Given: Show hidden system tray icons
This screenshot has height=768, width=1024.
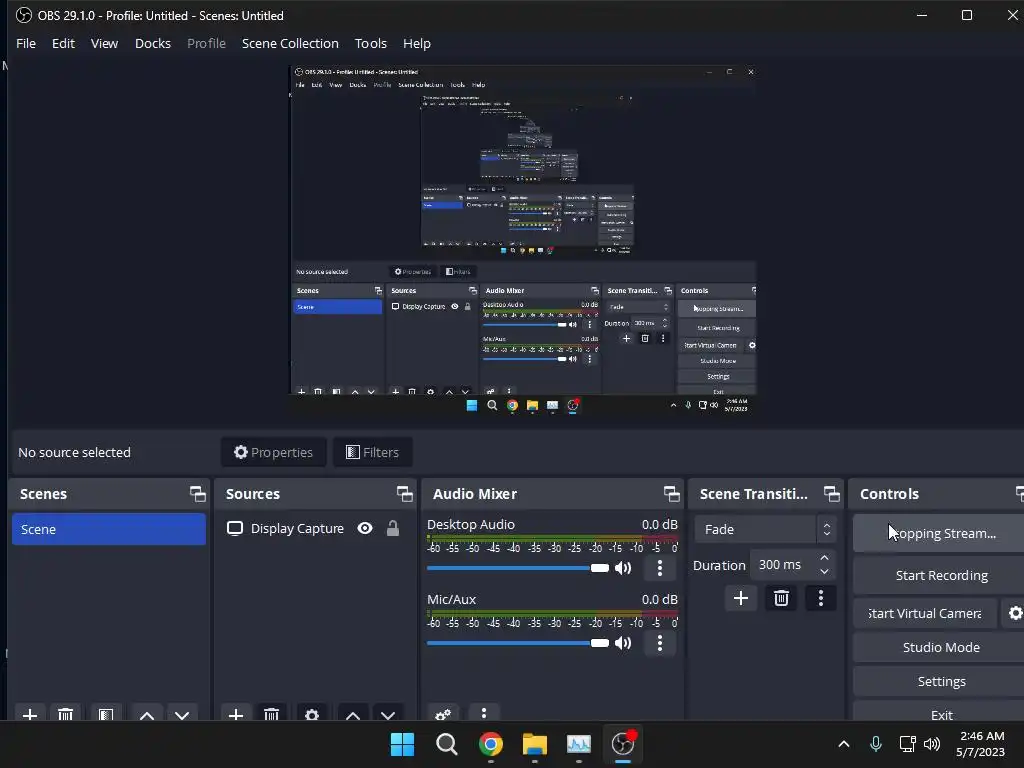Looking at the screenshot, I should coord(844,744).
